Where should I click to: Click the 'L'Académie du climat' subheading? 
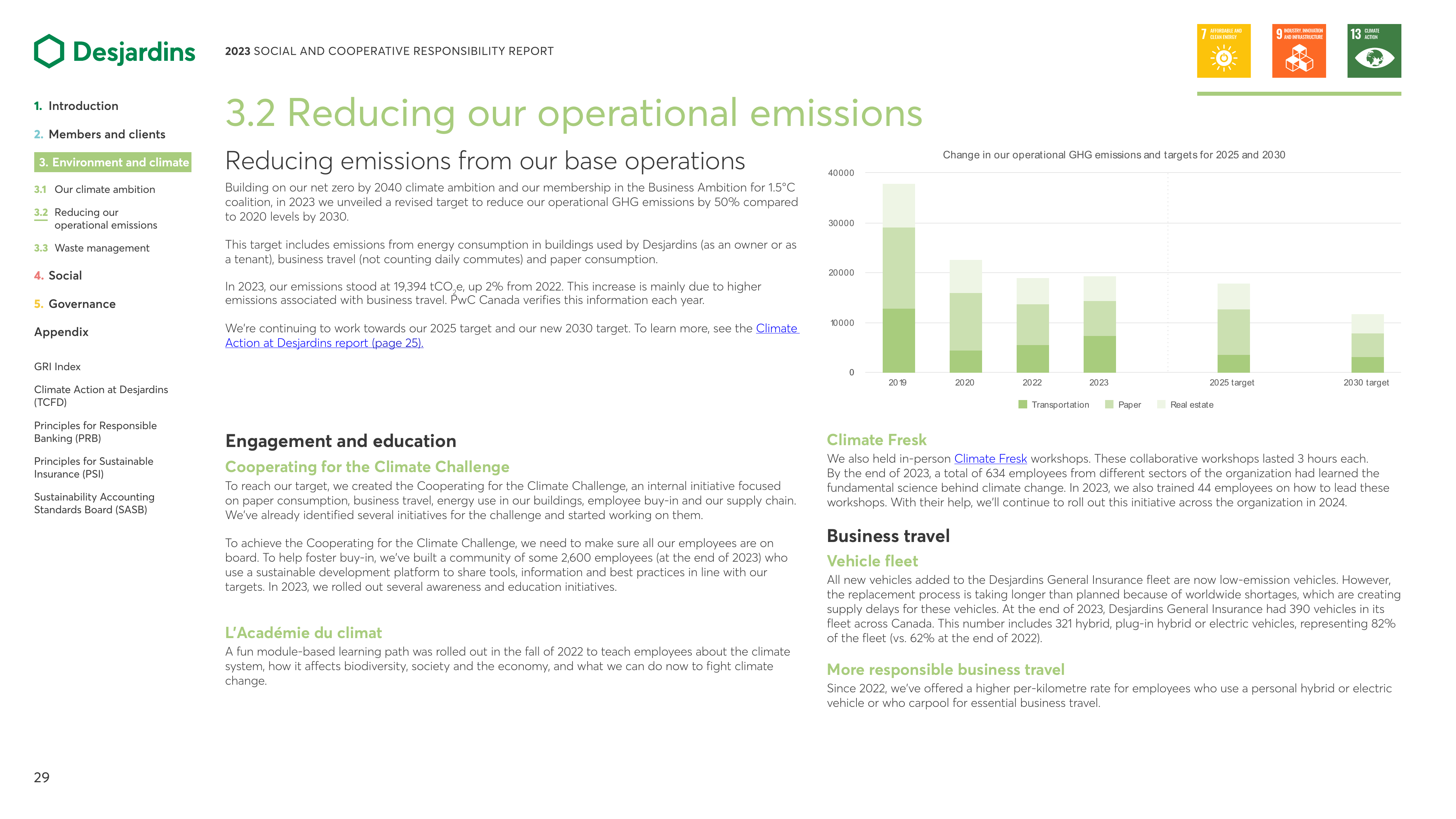pos(304,633)
